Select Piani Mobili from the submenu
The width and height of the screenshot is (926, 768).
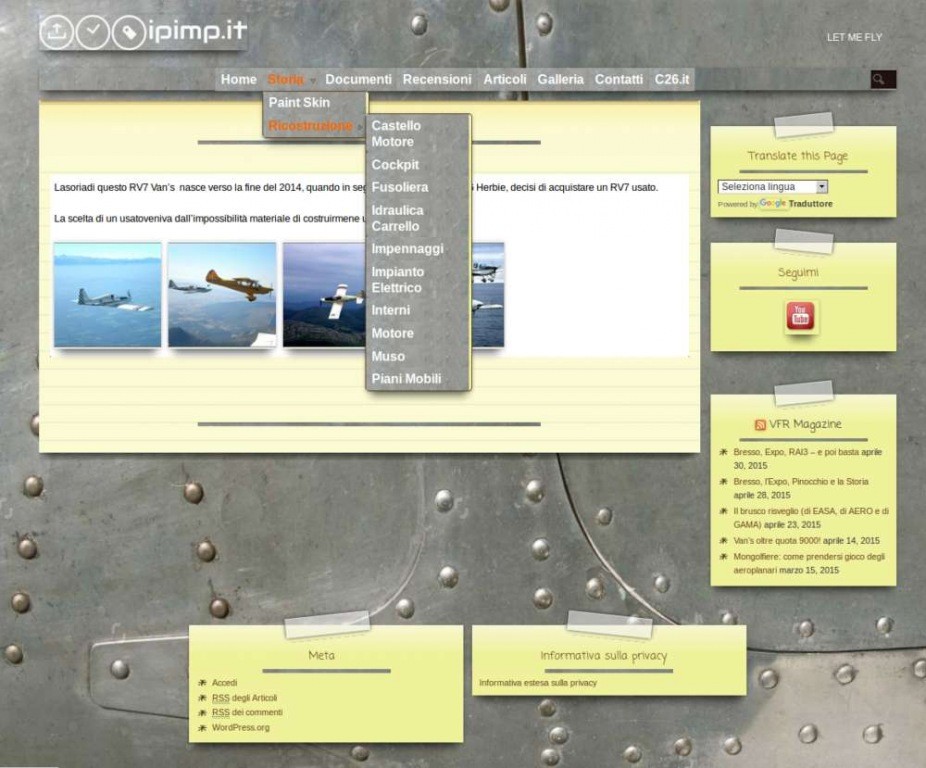tap(406, 379)
